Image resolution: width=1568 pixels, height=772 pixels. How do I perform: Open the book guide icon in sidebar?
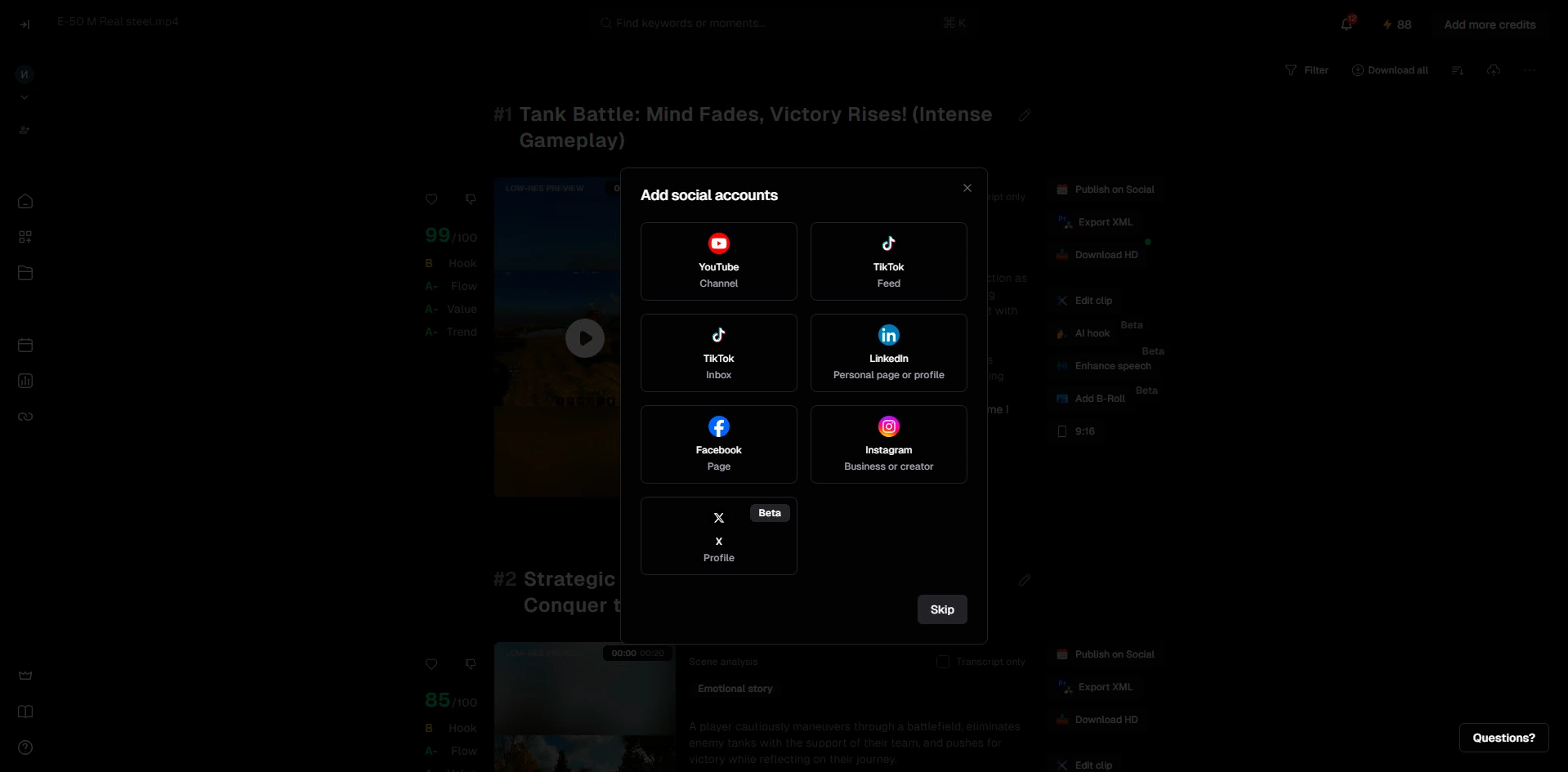pyautogui.click(x=25, y=712)
